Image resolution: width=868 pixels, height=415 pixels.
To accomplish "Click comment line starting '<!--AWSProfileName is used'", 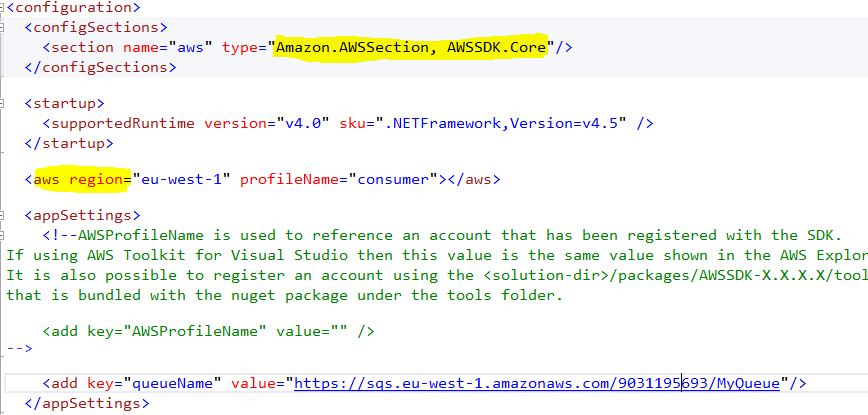I will pyautogui.click(x=442, y=235).
